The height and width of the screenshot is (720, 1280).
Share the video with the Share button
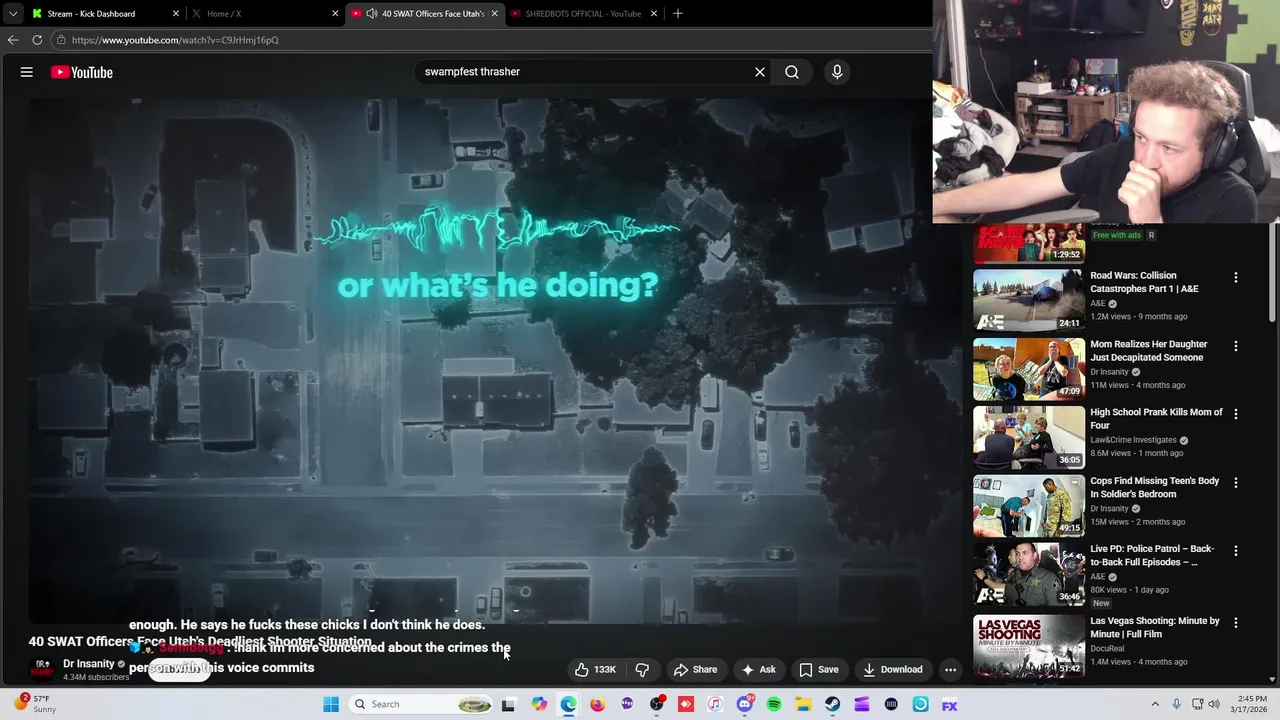[x=695, y=670]
